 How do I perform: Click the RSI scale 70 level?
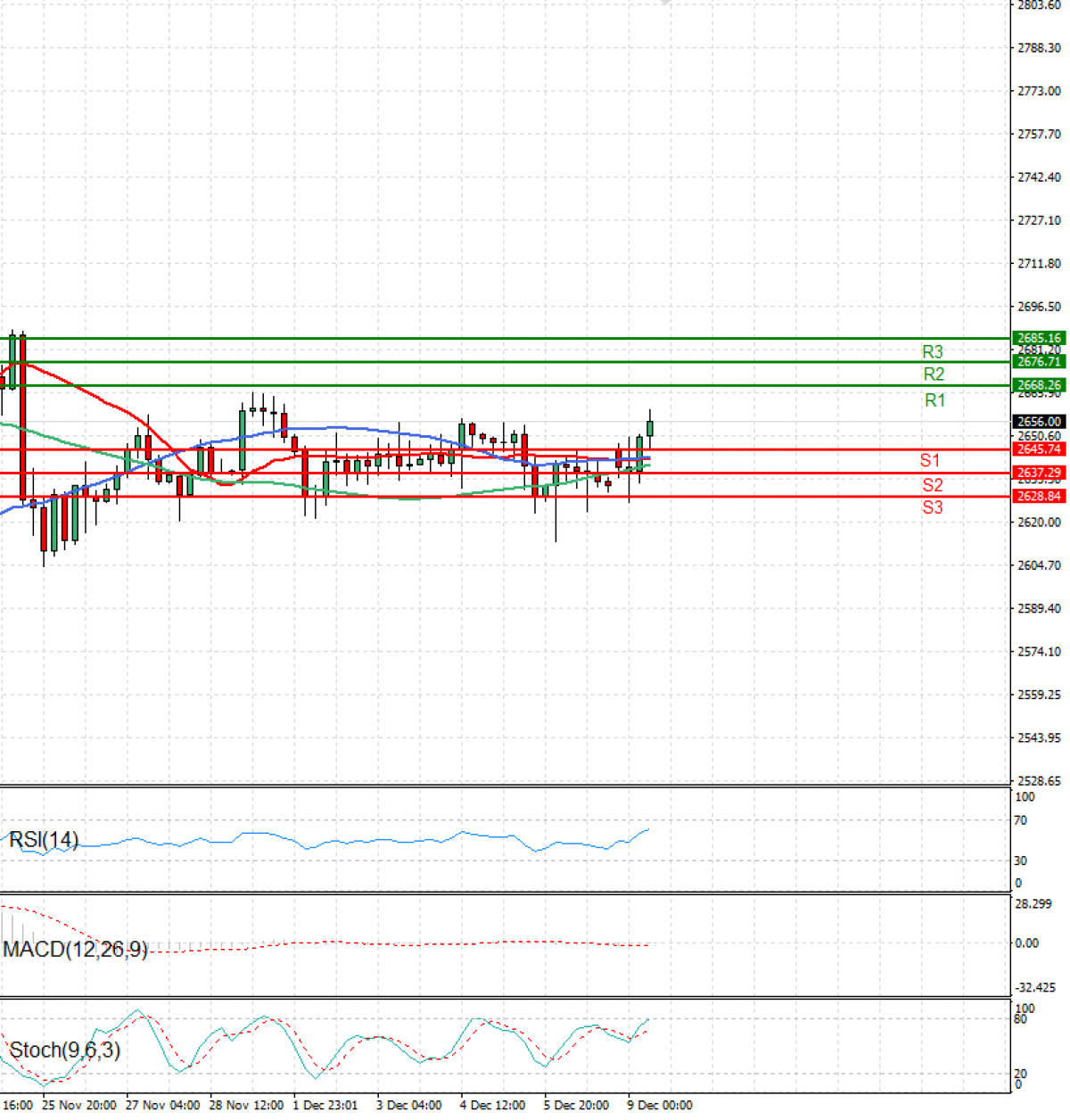coord(1021,820)
